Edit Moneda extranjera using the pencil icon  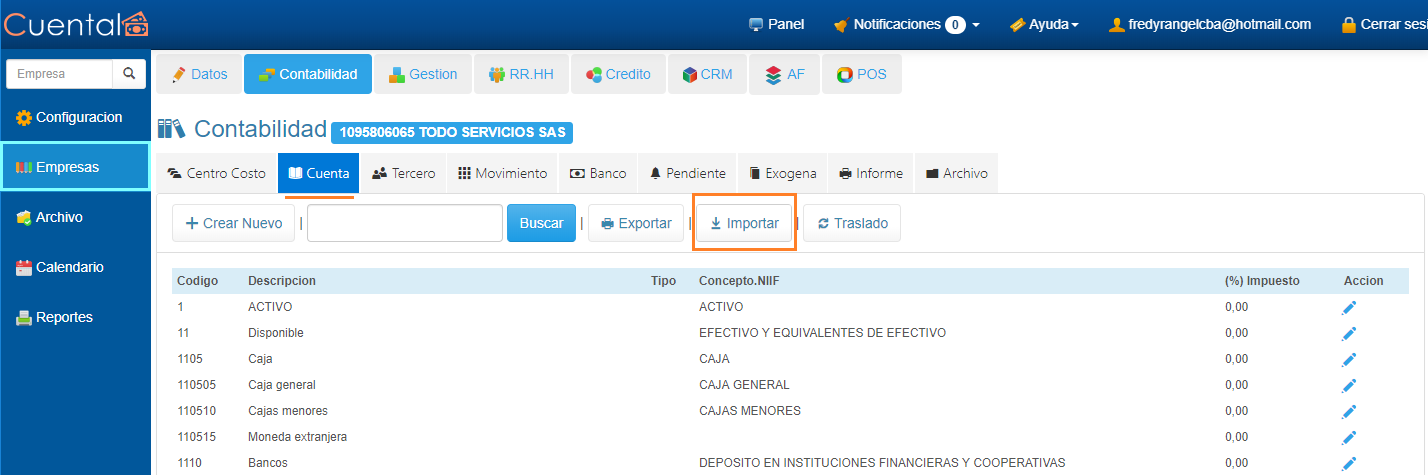[x=1348, y=438]
